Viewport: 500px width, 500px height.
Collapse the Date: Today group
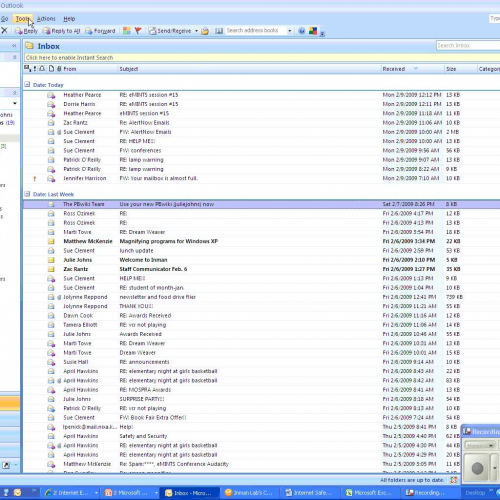[27, 85]
